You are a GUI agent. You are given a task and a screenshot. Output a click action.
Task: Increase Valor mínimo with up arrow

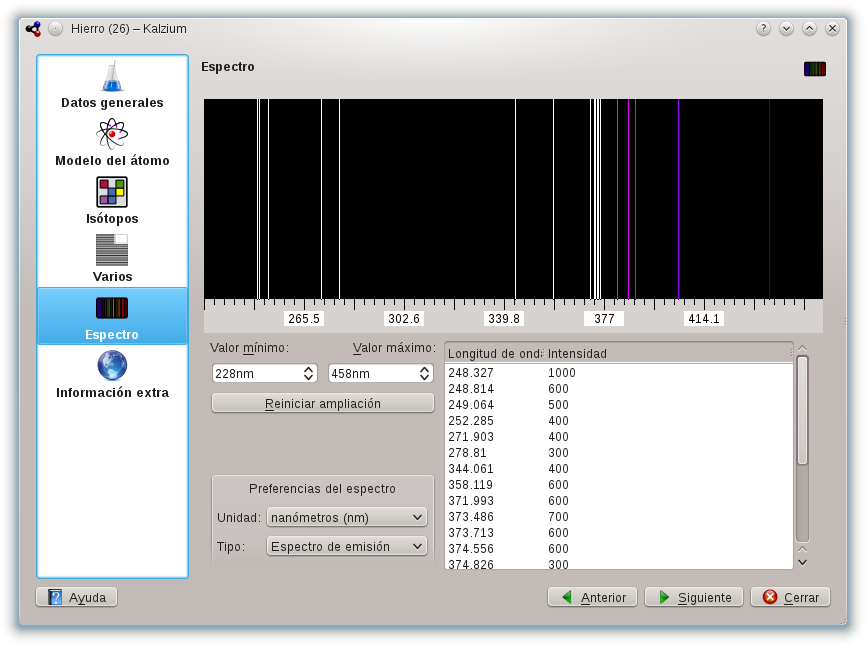tap(309, 369)
